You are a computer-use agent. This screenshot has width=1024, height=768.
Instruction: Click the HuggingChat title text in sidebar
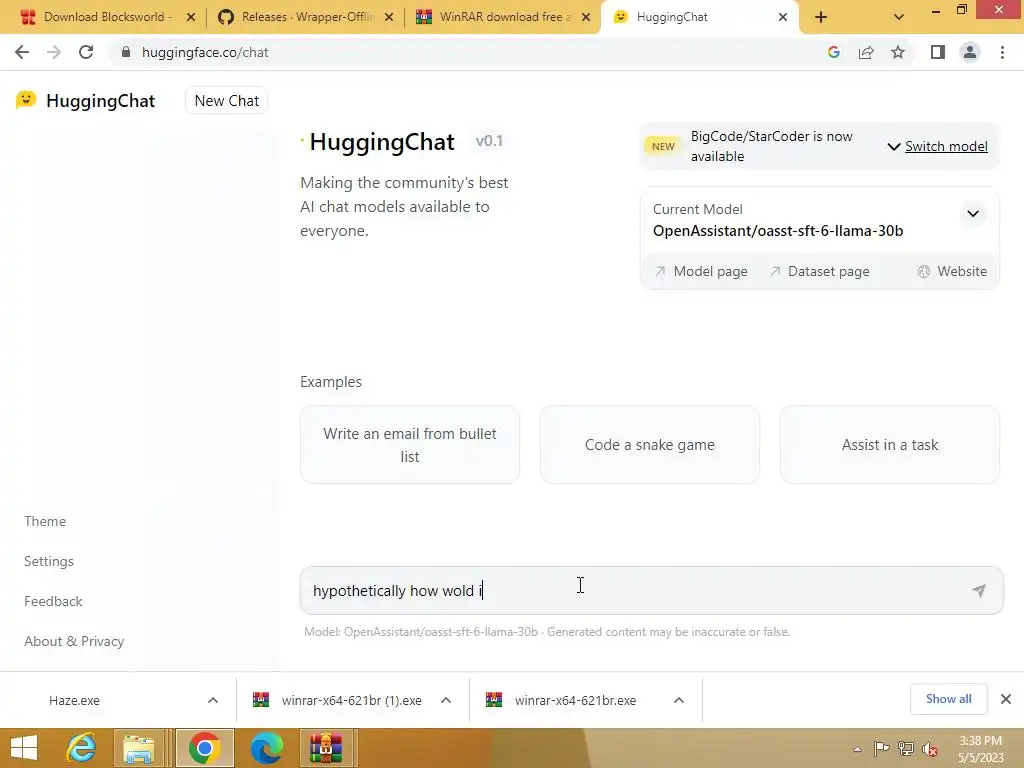pos(101,101)
